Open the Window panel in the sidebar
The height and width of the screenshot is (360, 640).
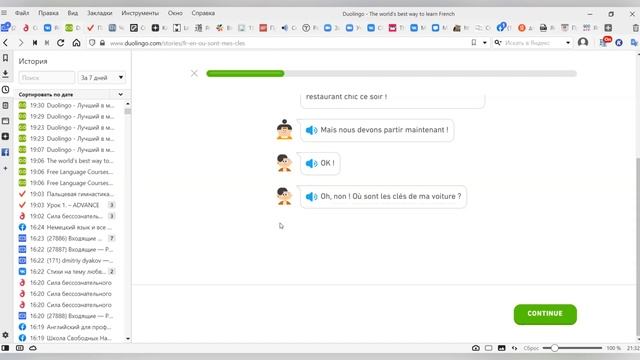point(5,121)
